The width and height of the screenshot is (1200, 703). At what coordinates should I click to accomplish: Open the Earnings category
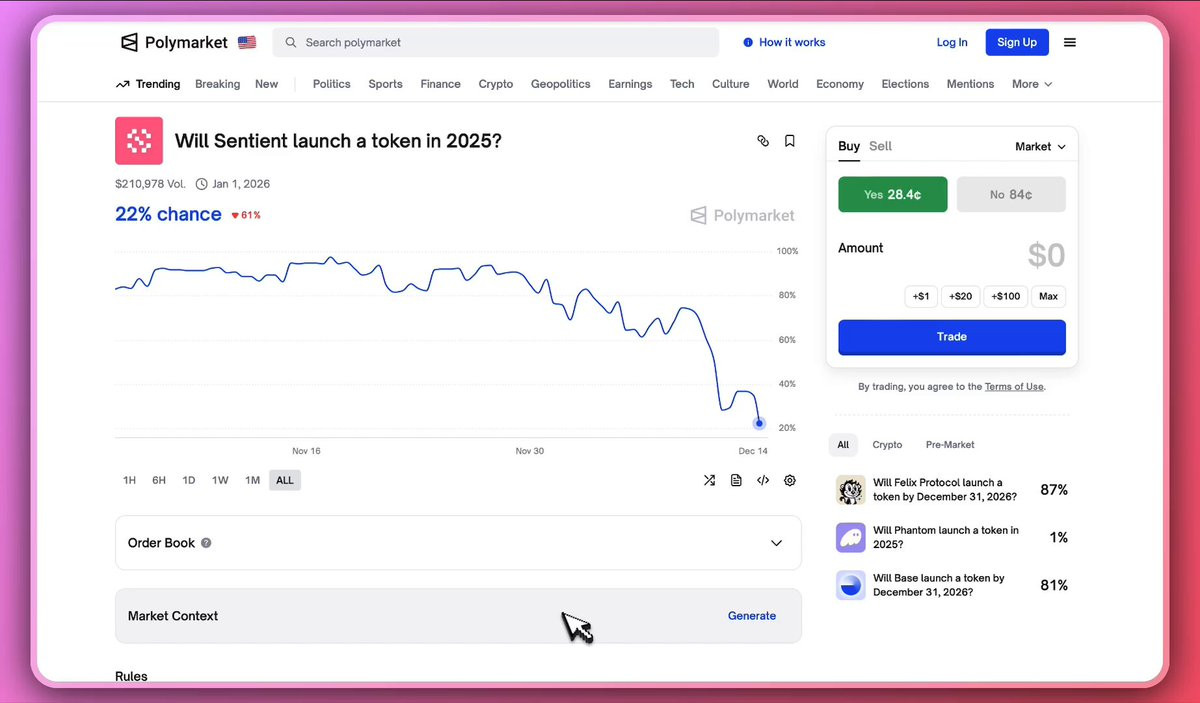pos(630,84)
